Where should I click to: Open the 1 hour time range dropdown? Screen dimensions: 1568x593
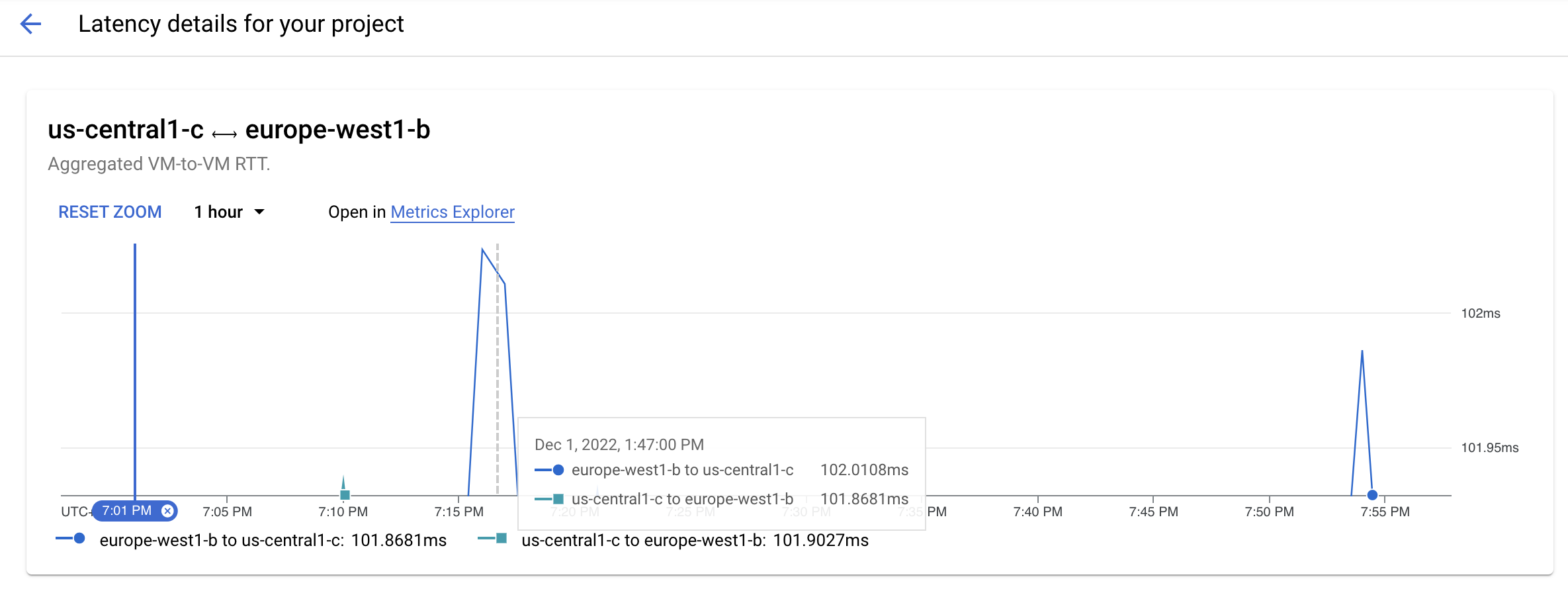(x=229, y=212)
